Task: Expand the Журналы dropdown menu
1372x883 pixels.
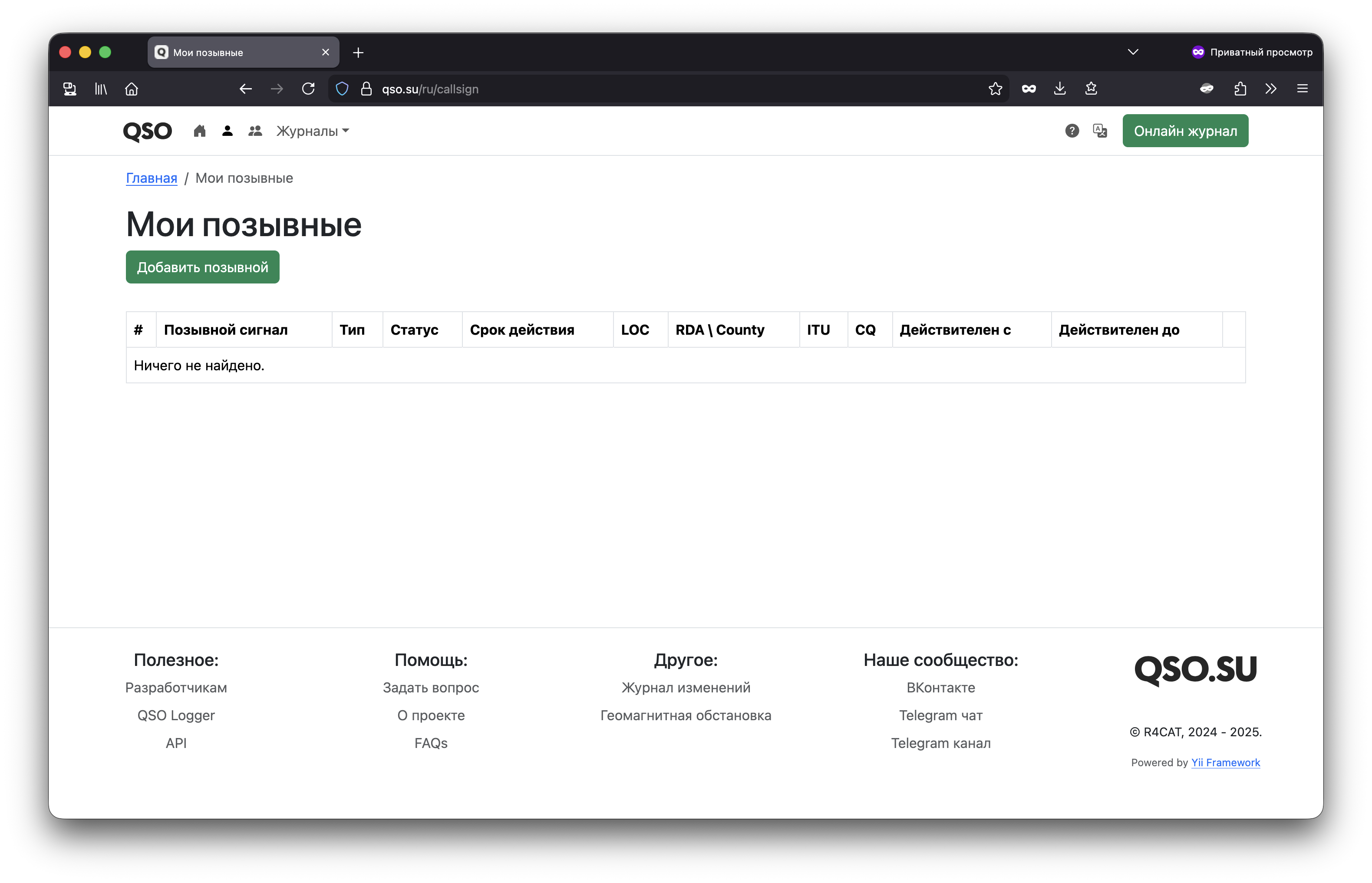Action: 313,131
